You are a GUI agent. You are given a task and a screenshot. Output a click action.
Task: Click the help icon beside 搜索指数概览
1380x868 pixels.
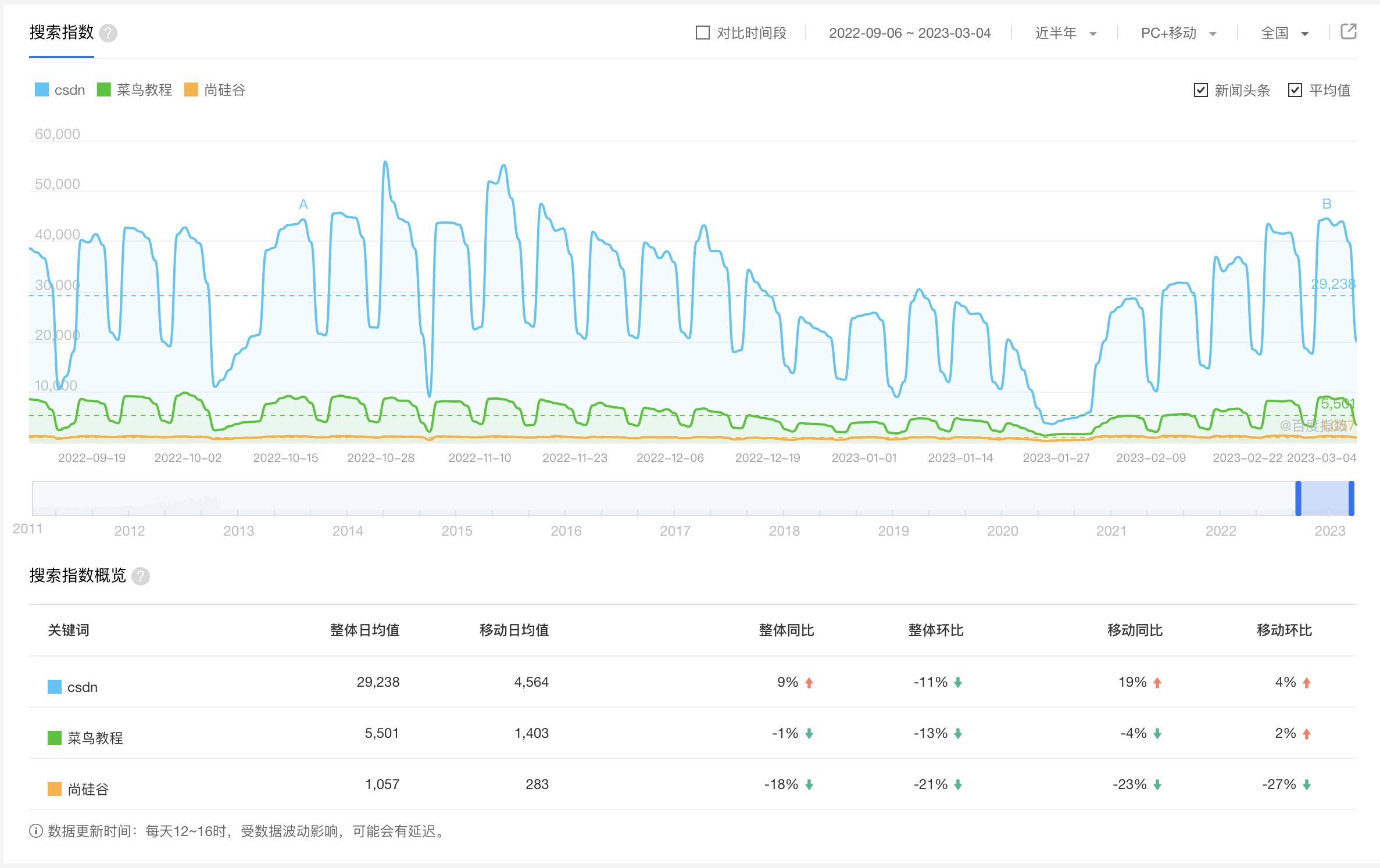pos(141,576)
